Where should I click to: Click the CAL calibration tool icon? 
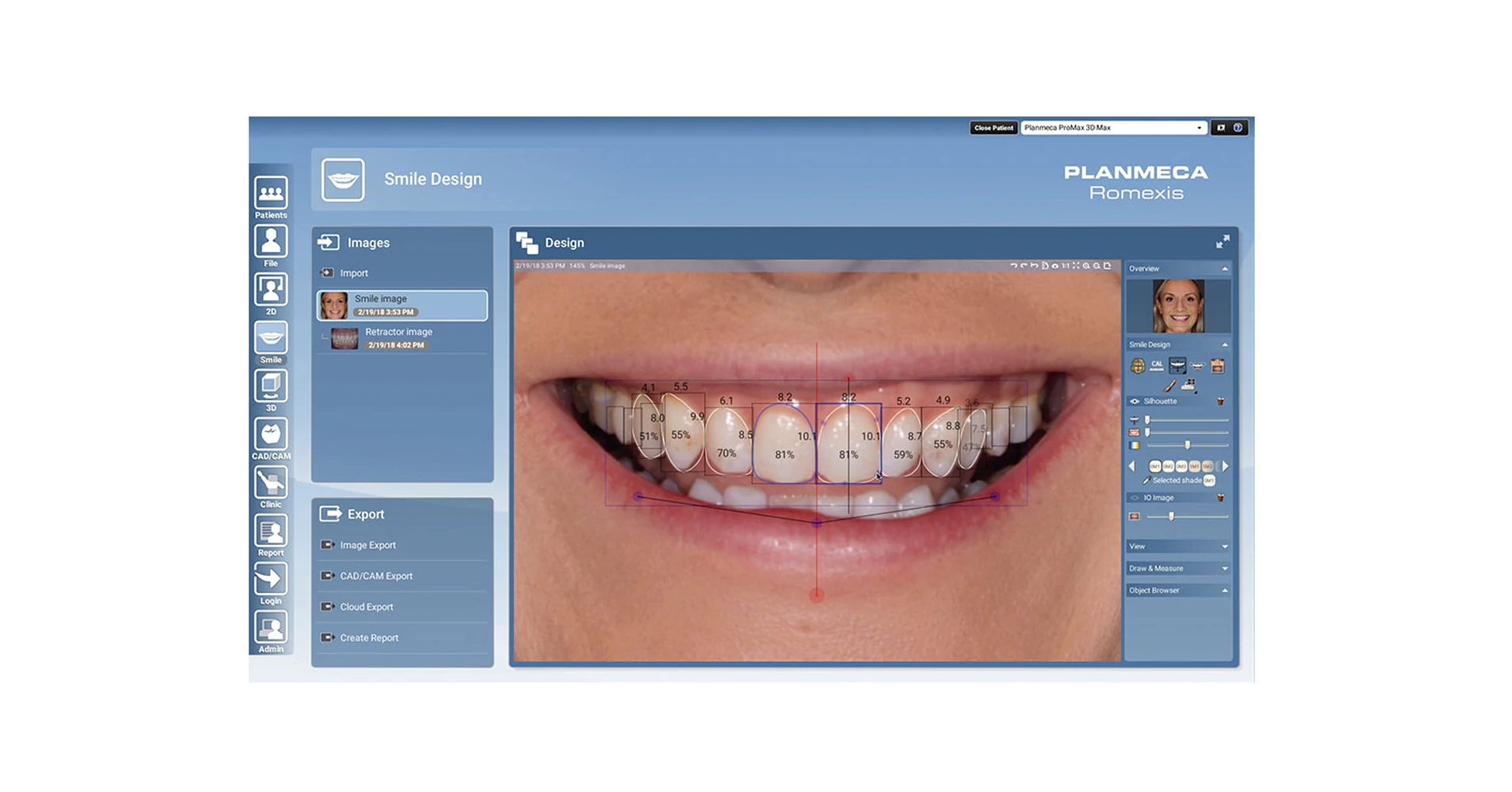pos(1157,365)
